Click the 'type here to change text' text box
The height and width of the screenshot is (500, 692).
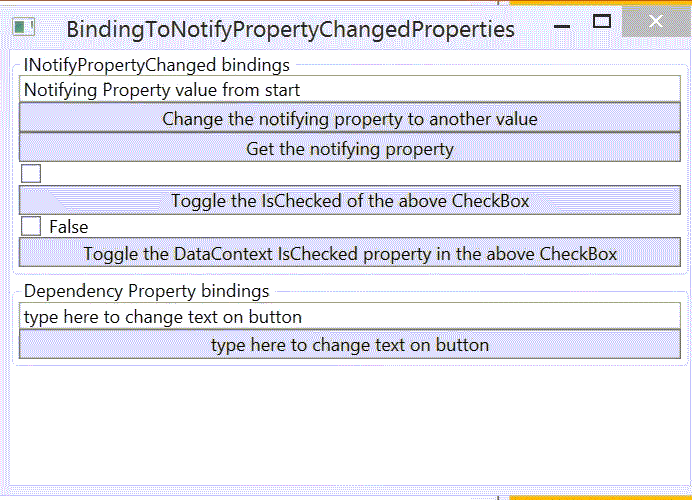(350, 316)
